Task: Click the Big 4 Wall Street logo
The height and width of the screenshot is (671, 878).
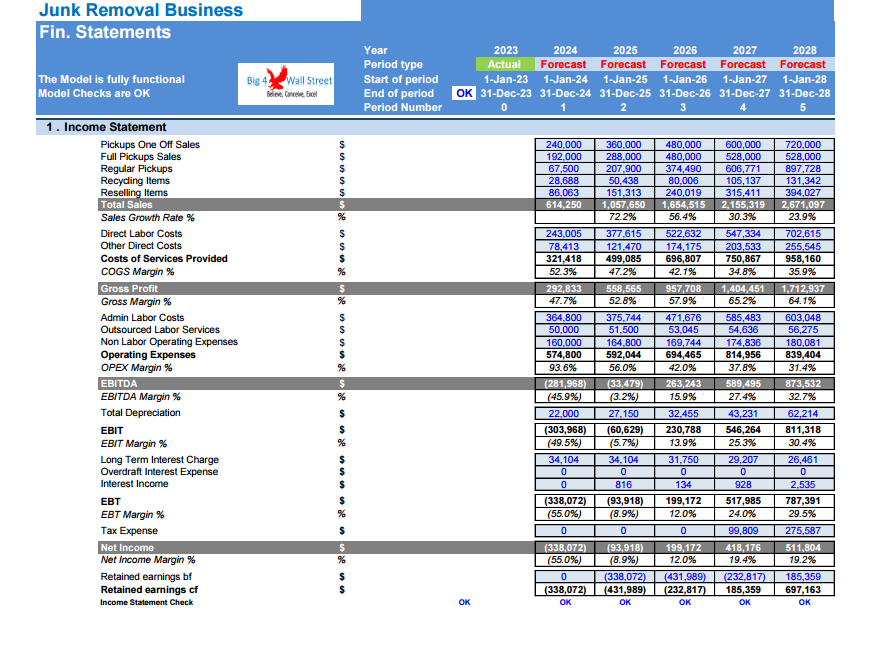Action: 286,83
